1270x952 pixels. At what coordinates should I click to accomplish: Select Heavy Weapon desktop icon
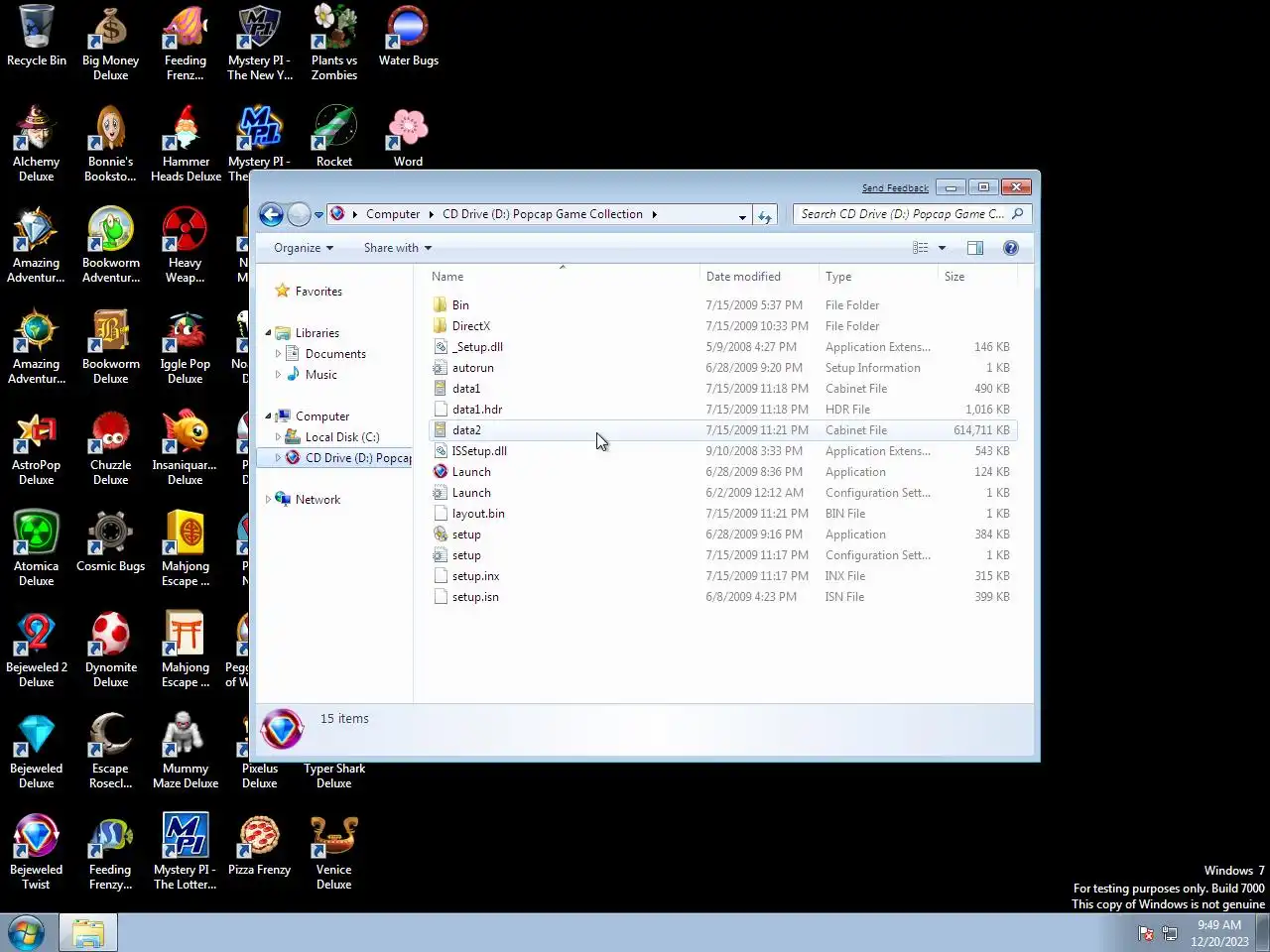[186, 246]
